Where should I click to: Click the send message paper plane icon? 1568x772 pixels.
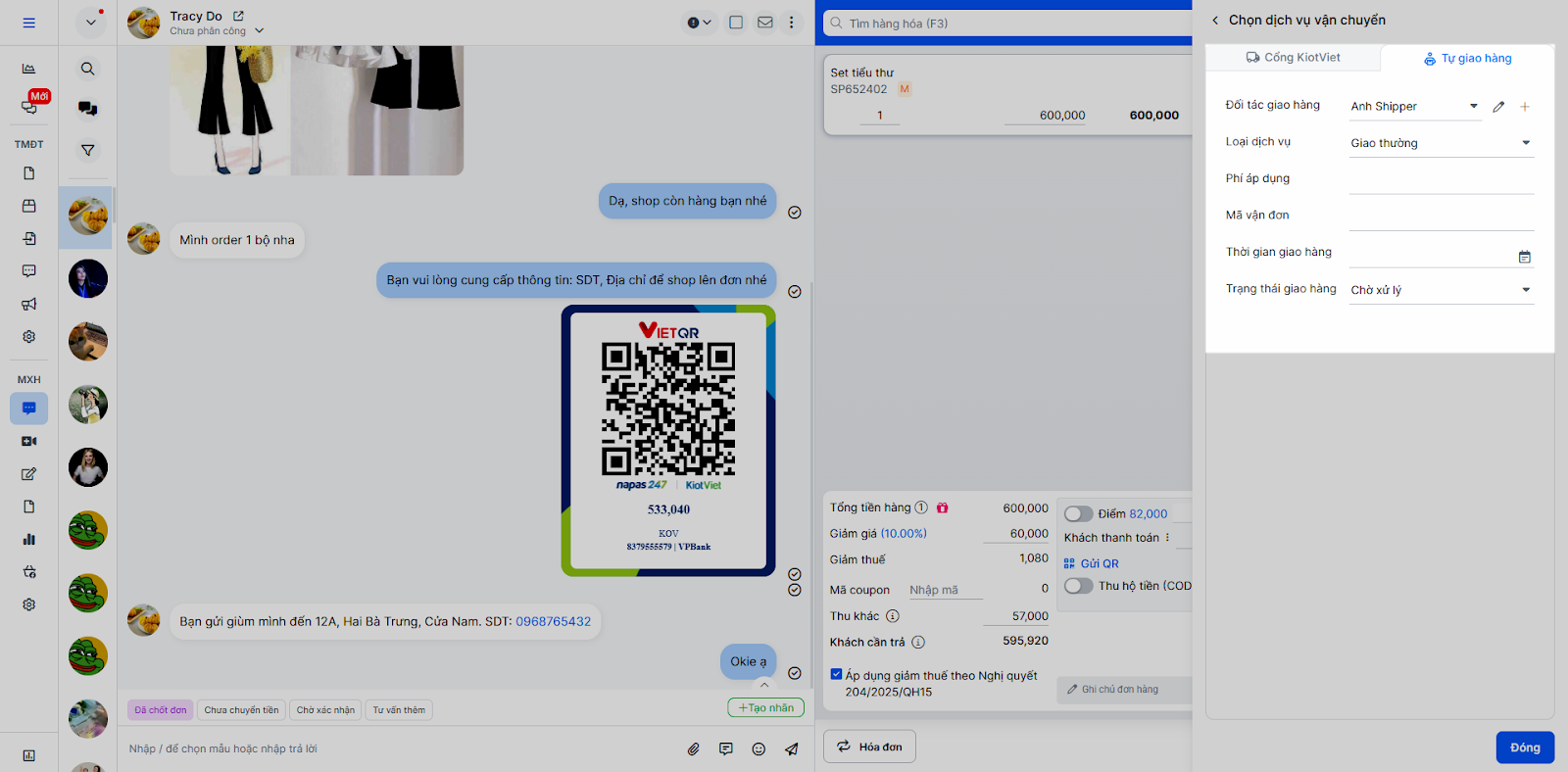791,748
